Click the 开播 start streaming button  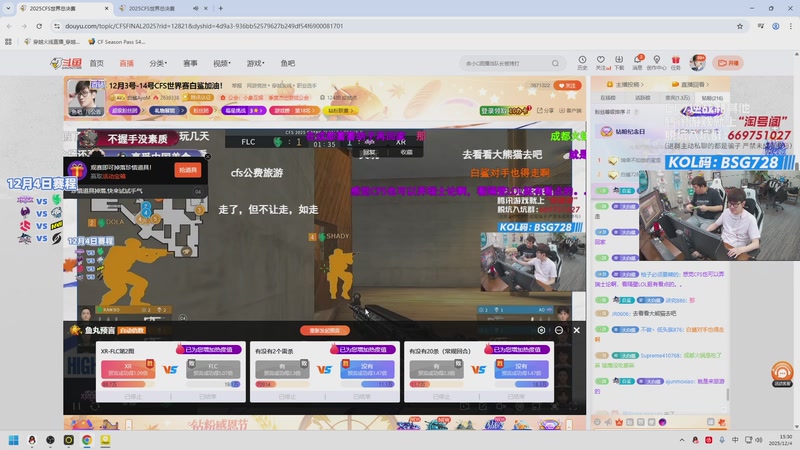tap(728, 63)
